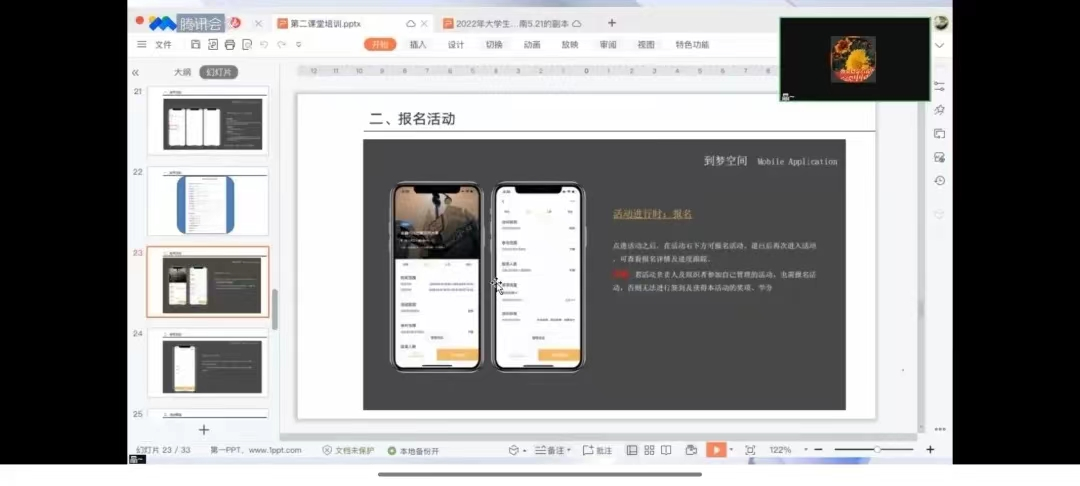Toggle the 备注 notes pane
This screenshot has height=486, width=1080.
coord(551,450)
